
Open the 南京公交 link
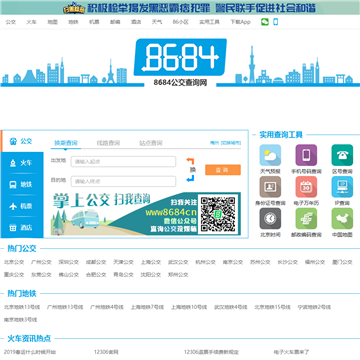[x=233, y=262]
